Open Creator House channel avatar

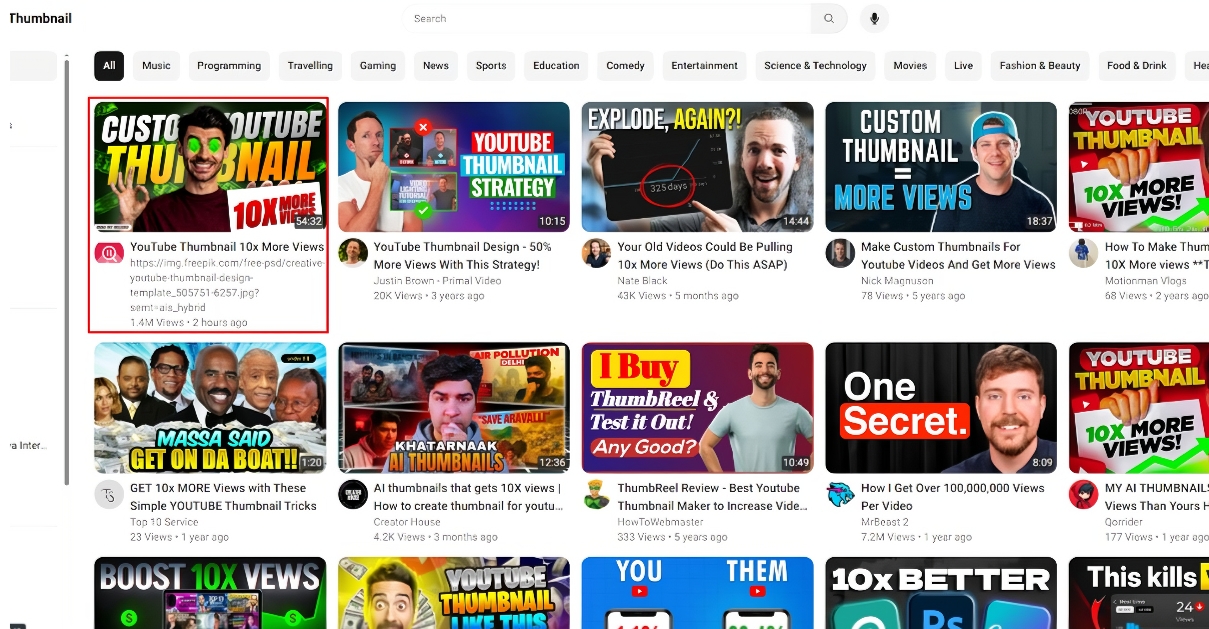point(352,495)
